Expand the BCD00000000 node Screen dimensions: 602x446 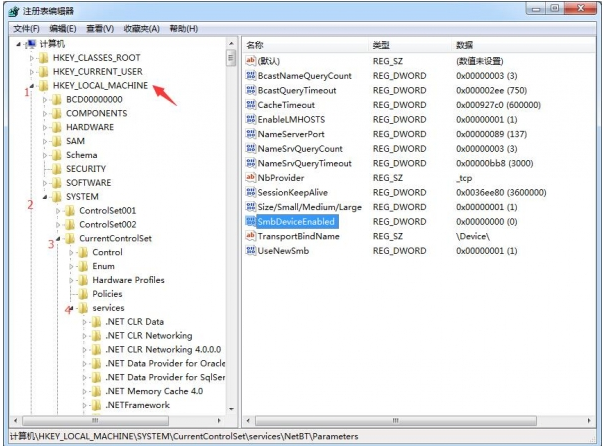coord(45,100)
